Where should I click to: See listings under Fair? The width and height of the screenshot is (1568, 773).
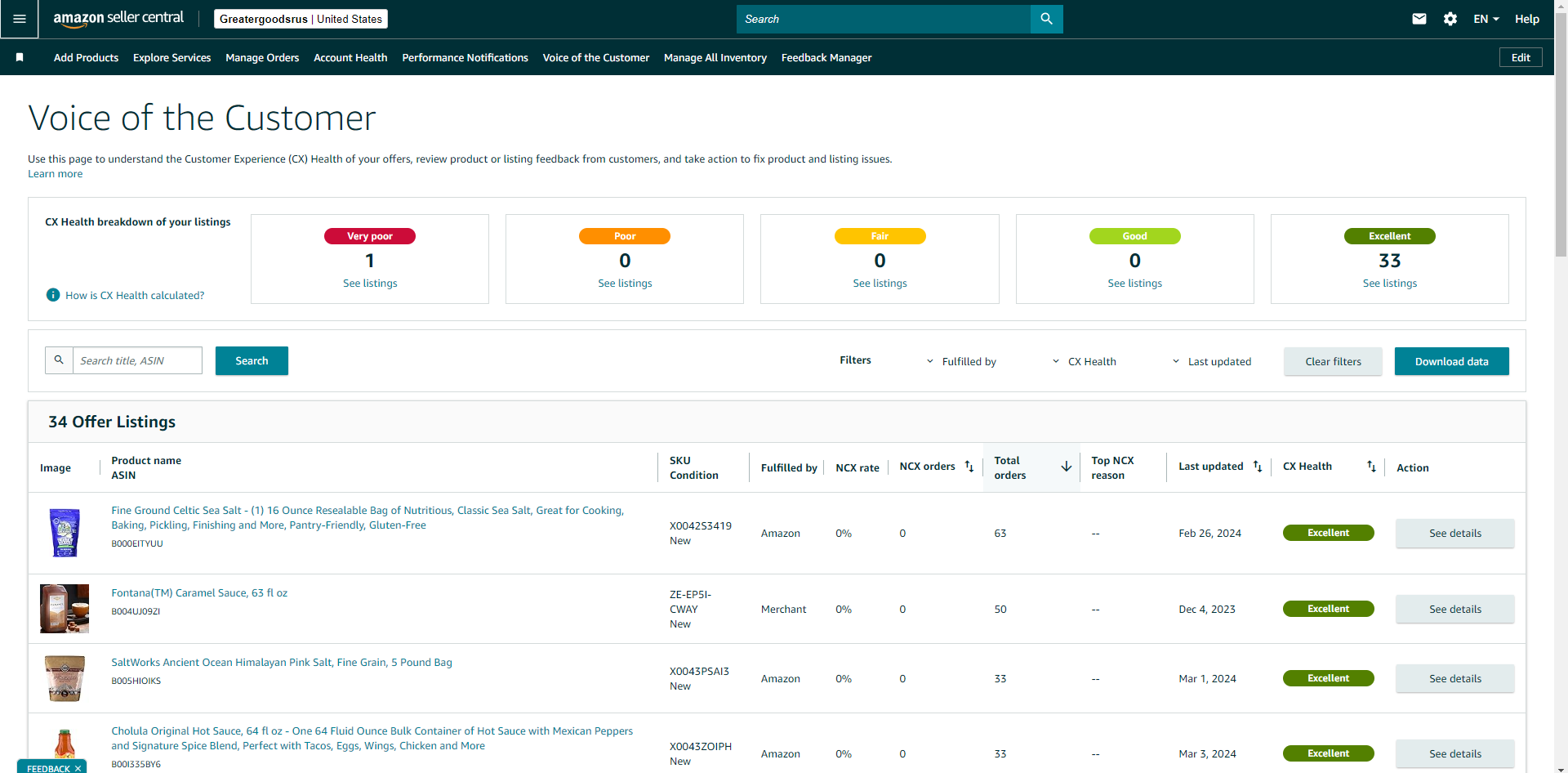coord(880,283)
